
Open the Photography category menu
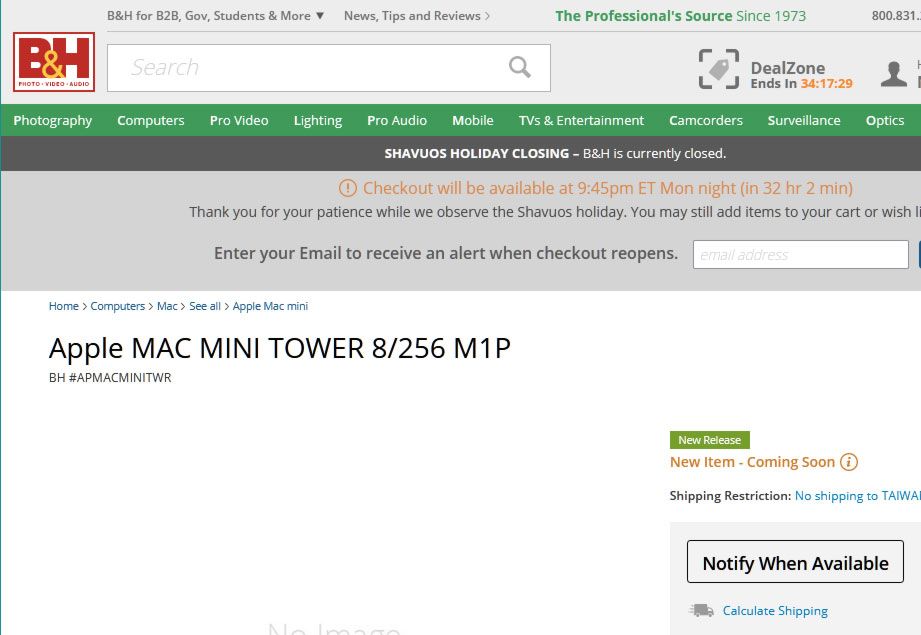pyautogui.click(x=52, y=120)
